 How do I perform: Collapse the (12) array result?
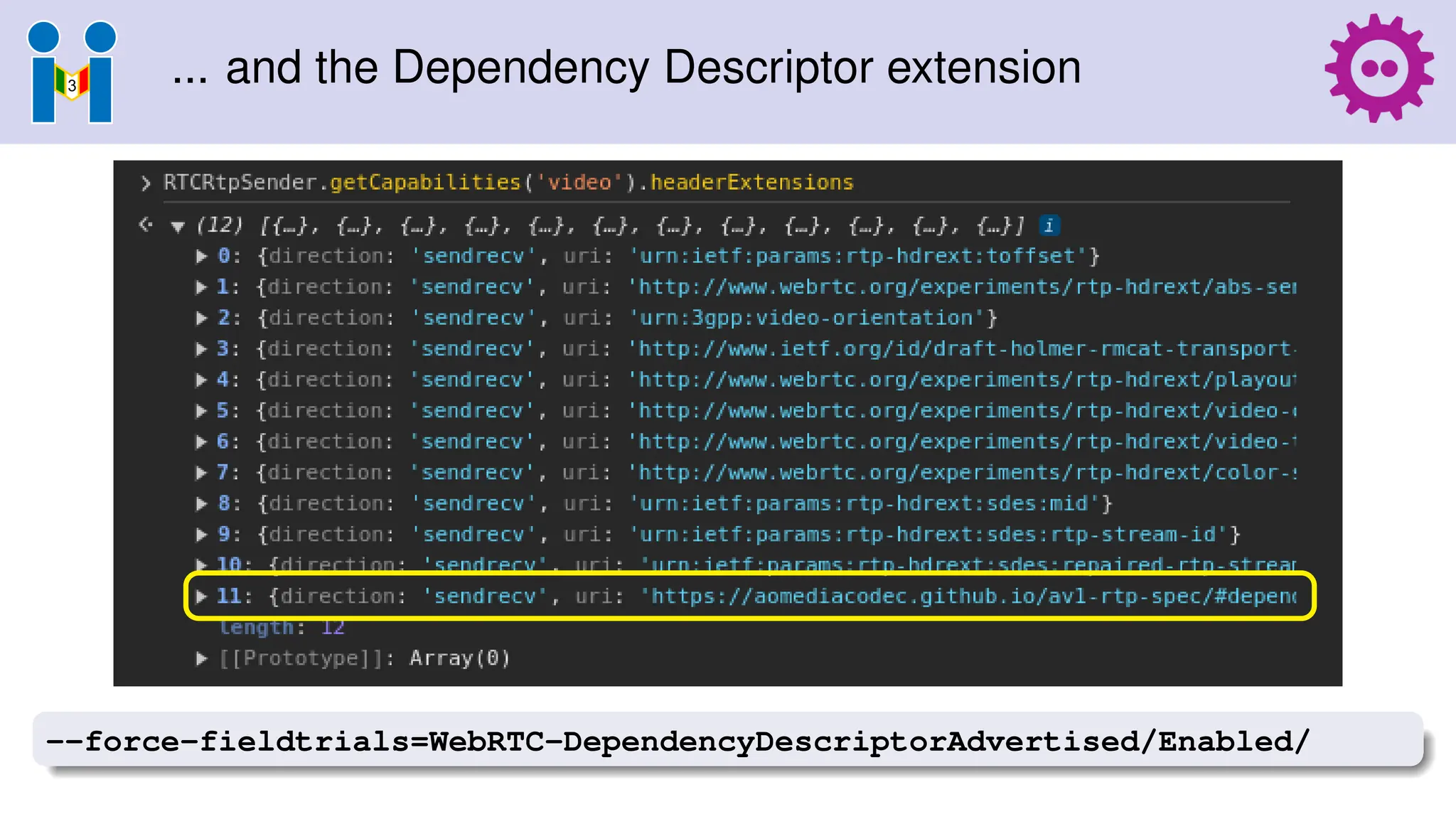pos(178,227)
